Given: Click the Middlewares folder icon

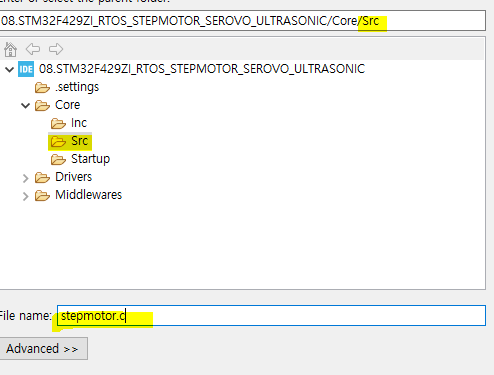Looking at the screenshot, I should coord(42,196).
